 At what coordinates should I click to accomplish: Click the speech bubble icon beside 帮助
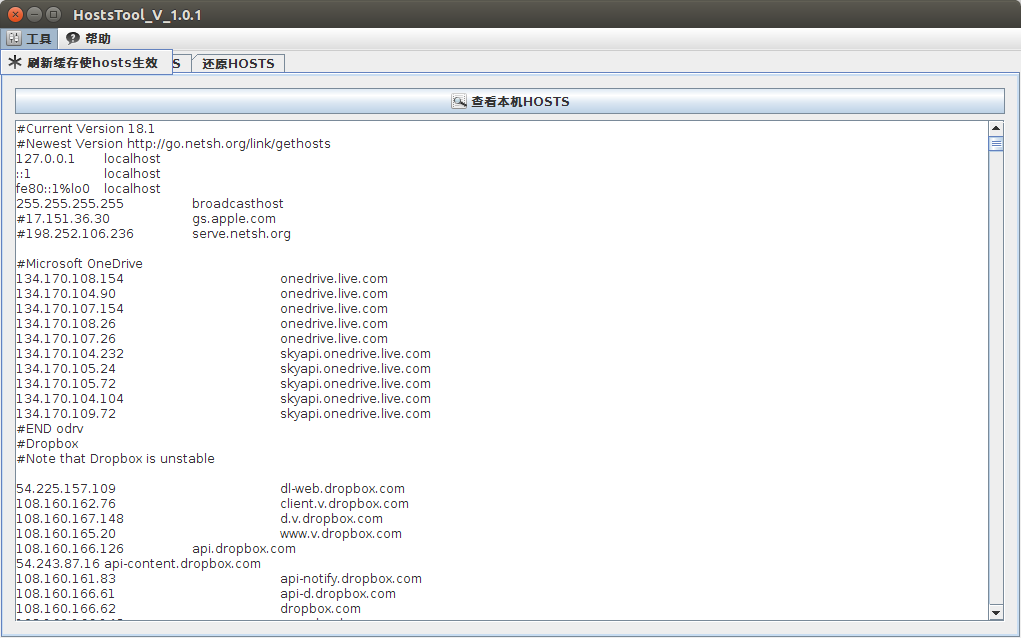73,38
